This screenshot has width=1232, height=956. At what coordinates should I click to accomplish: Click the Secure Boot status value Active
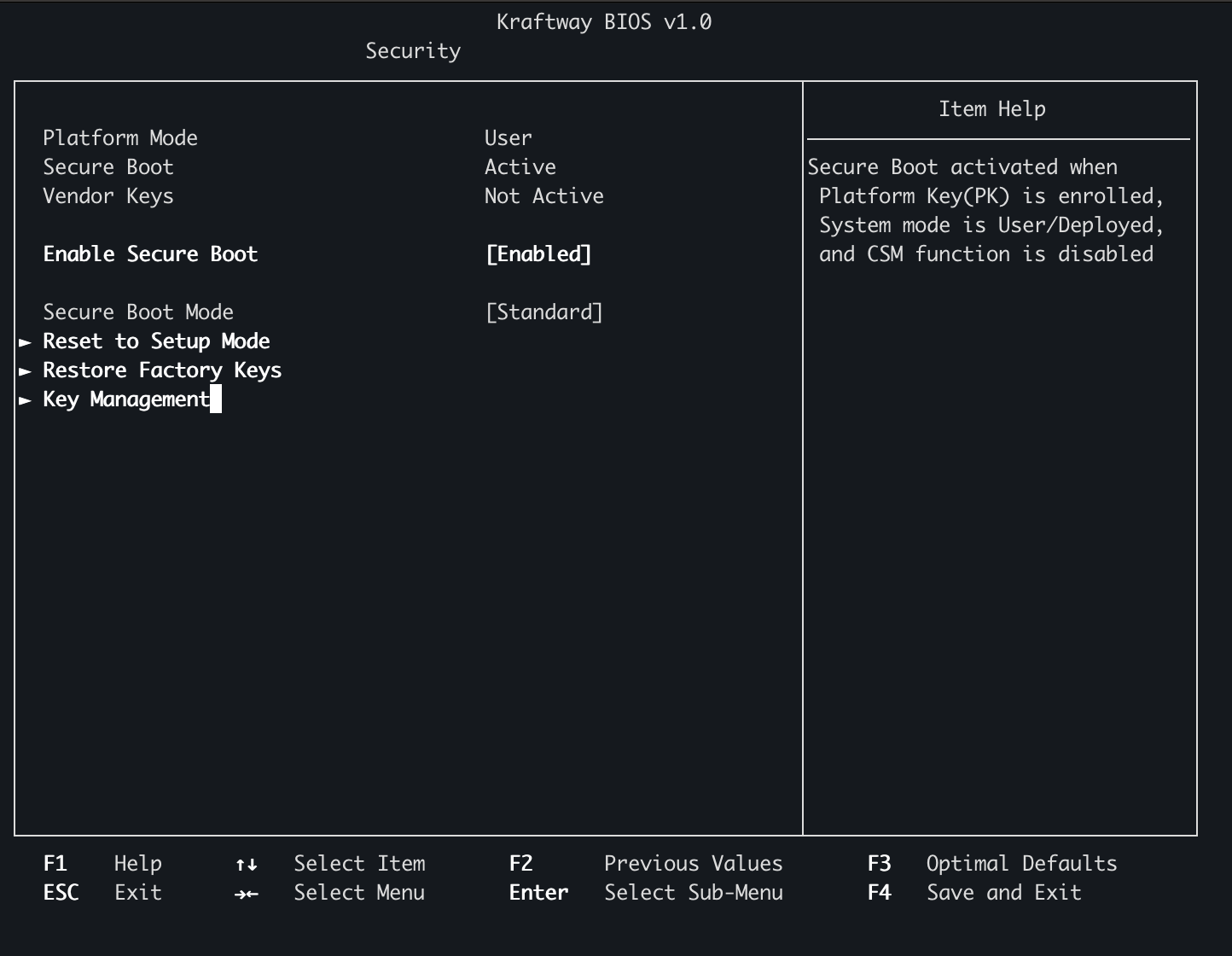(520, 167)
